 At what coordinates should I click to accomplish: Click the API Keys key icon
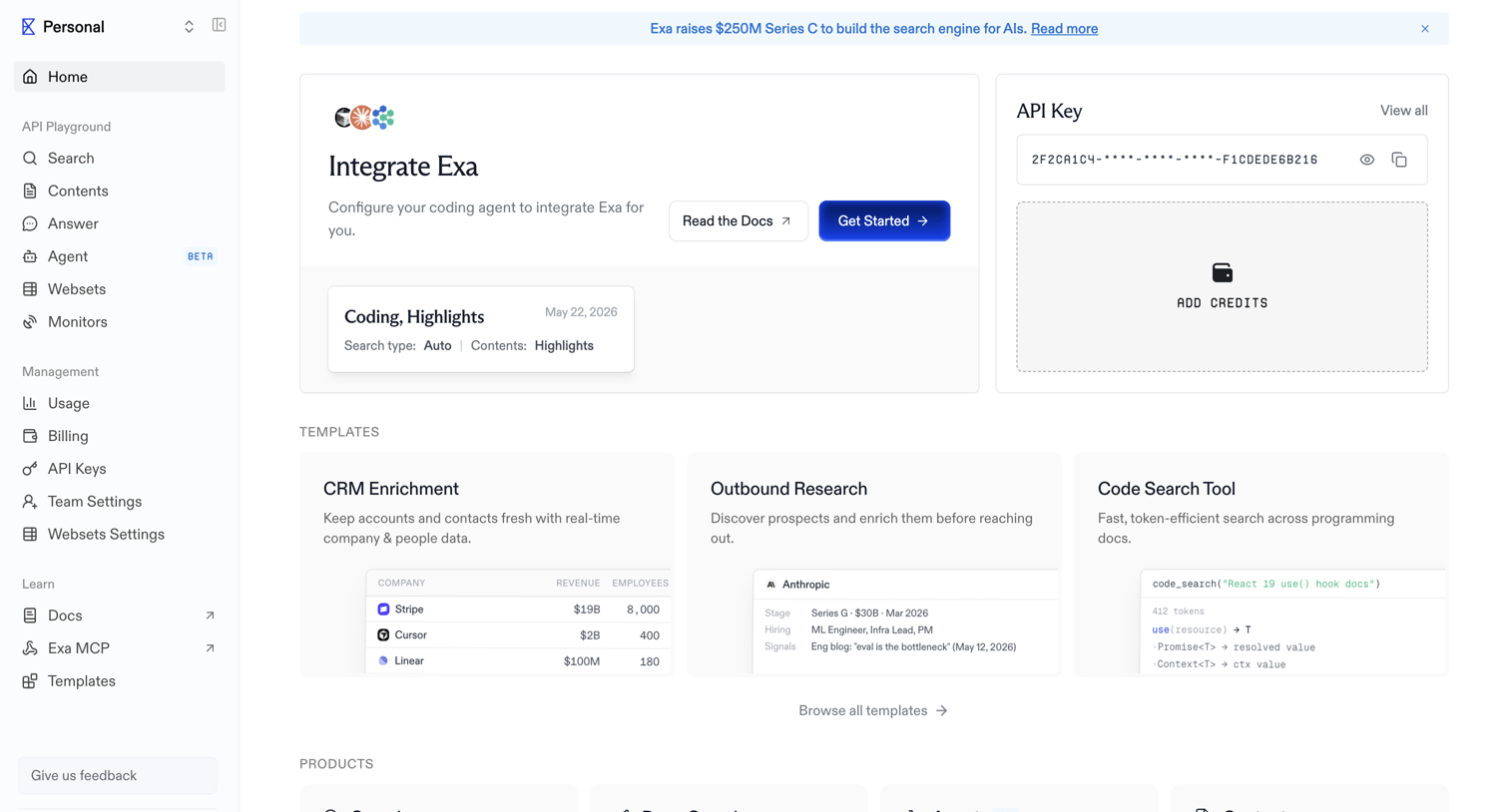(30, 469)
